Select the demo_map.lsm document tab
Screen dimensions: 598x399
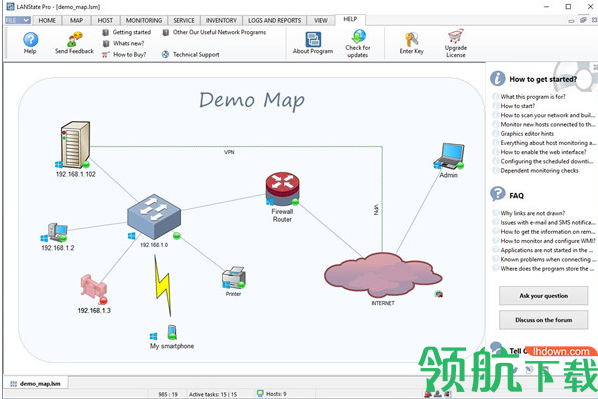tap(35, 384)
